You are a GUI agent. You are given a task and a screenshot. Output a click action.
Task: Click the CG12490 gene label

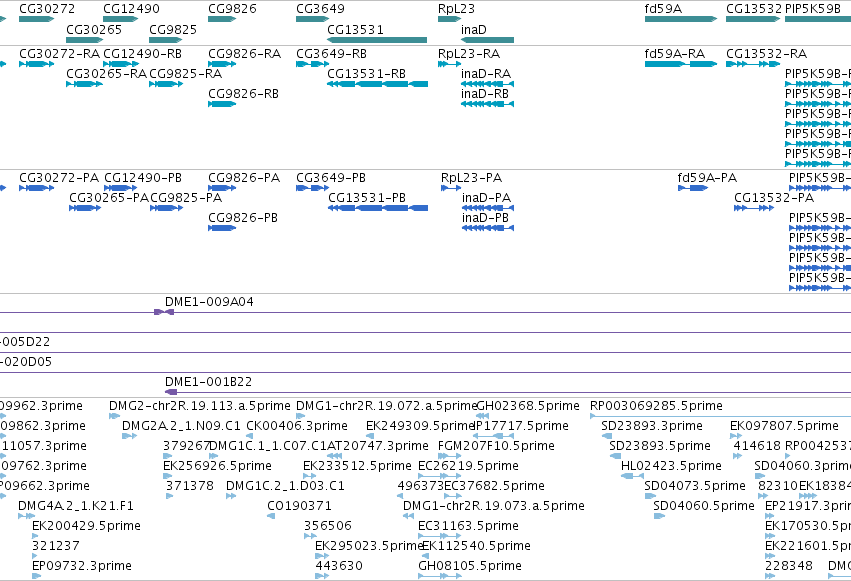131,9
